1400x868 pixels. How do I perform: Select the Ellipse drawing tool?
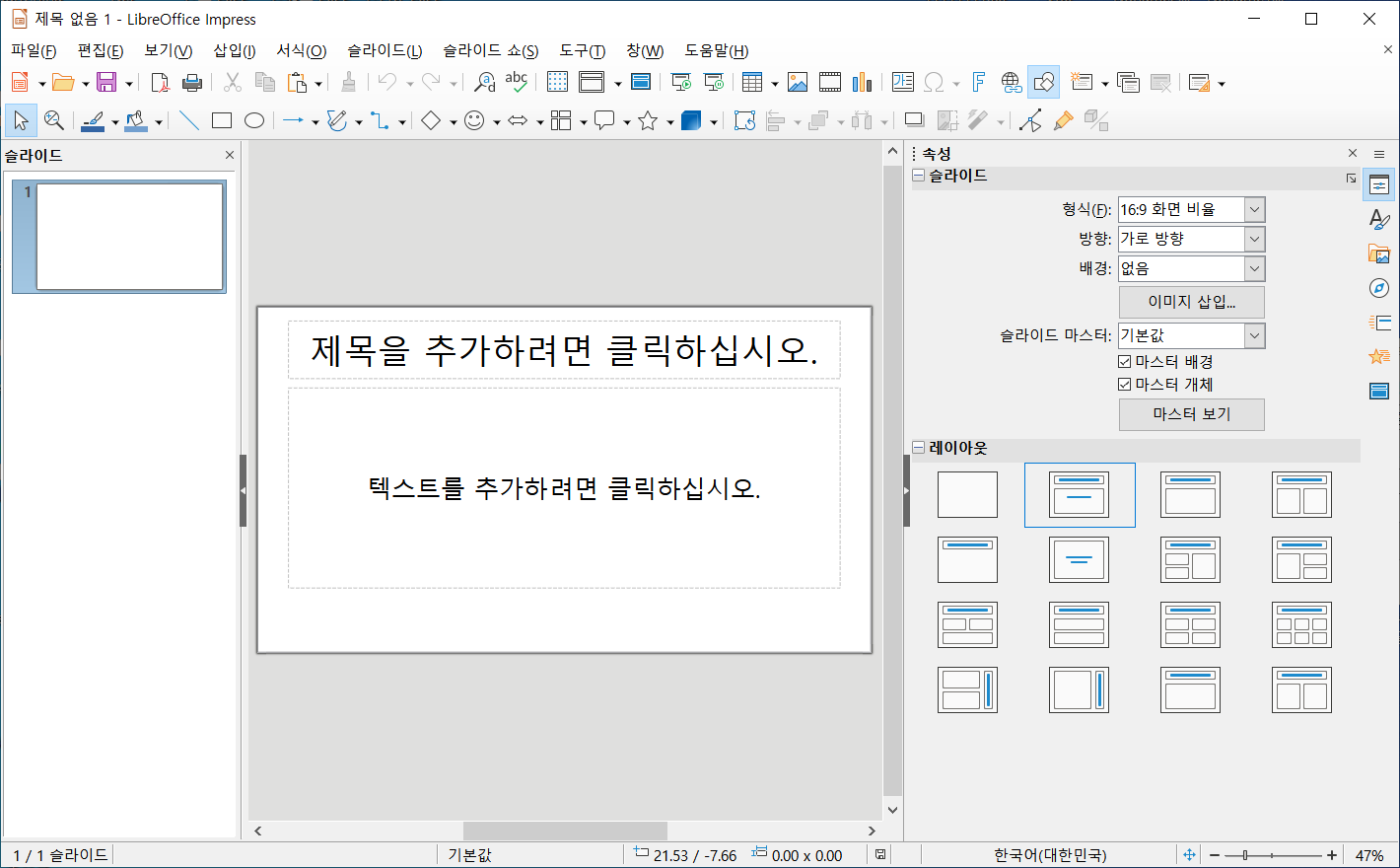coord(254,121)
